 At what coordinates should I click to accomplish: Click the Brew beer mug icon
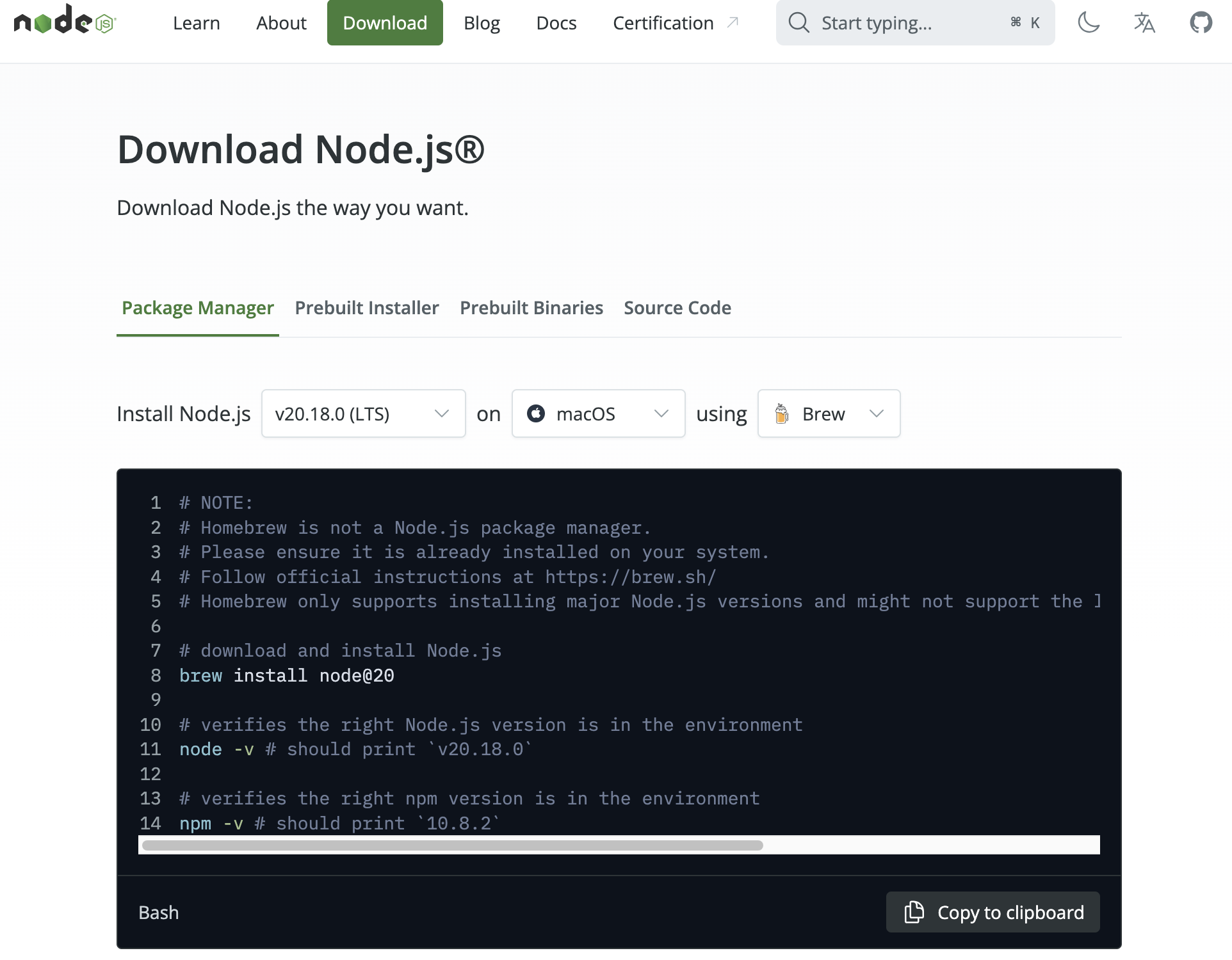[x=781, y=413]
